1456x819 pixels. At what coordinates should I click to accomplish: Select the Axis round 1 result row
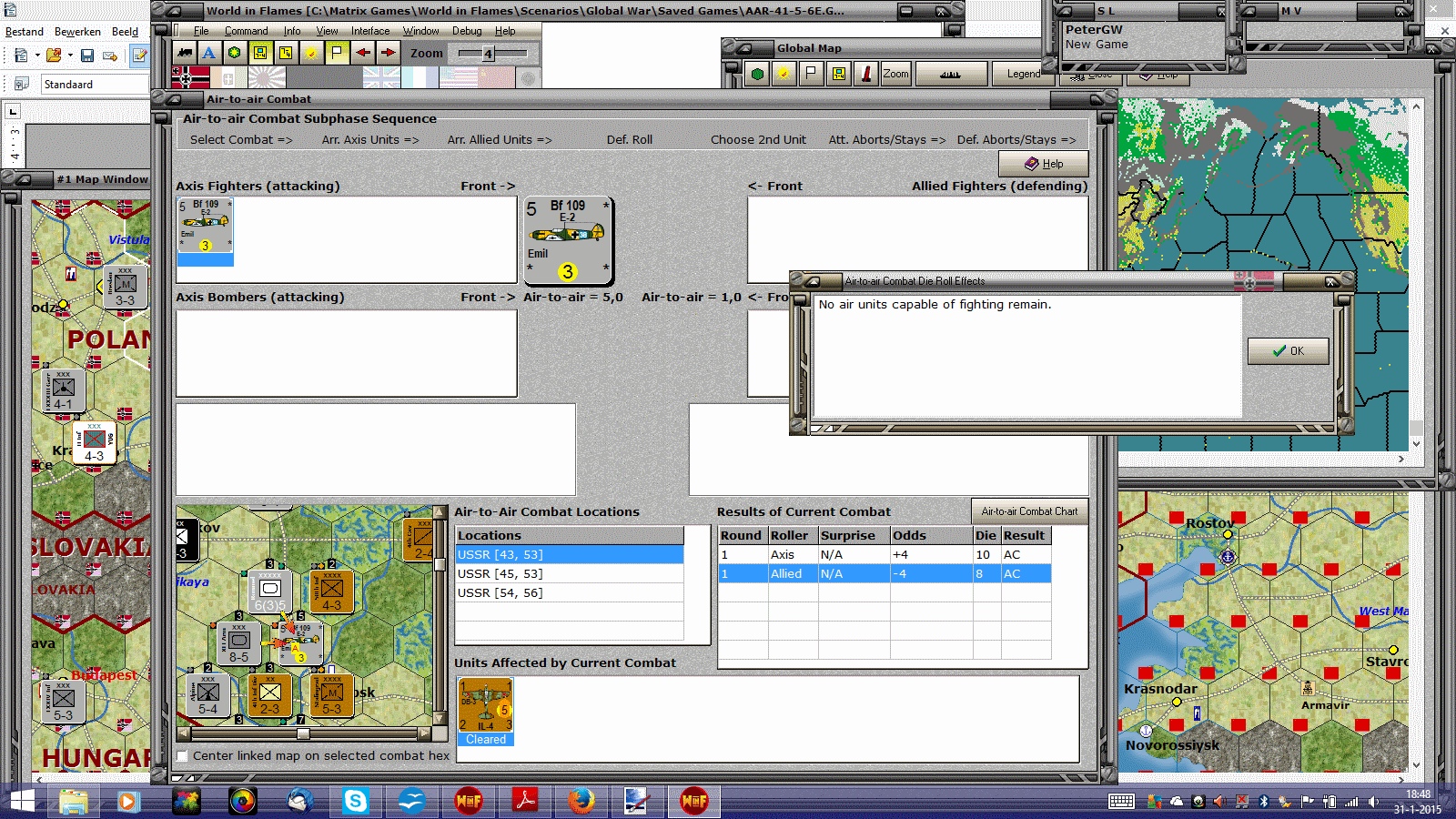point(885,554)
